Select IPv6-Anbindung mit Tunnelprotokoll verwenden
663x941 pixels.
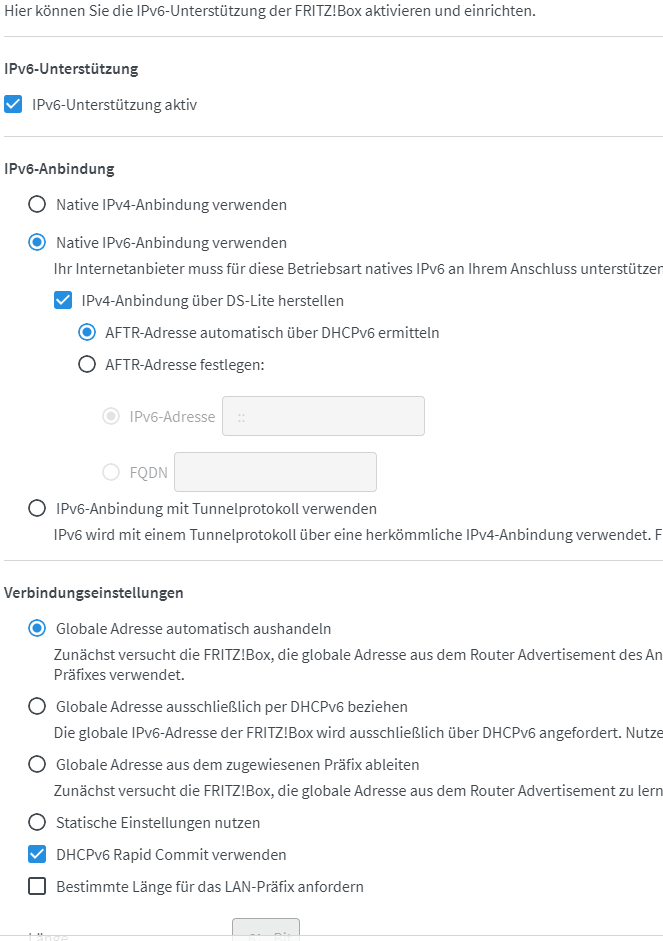[x=37, y=508]
